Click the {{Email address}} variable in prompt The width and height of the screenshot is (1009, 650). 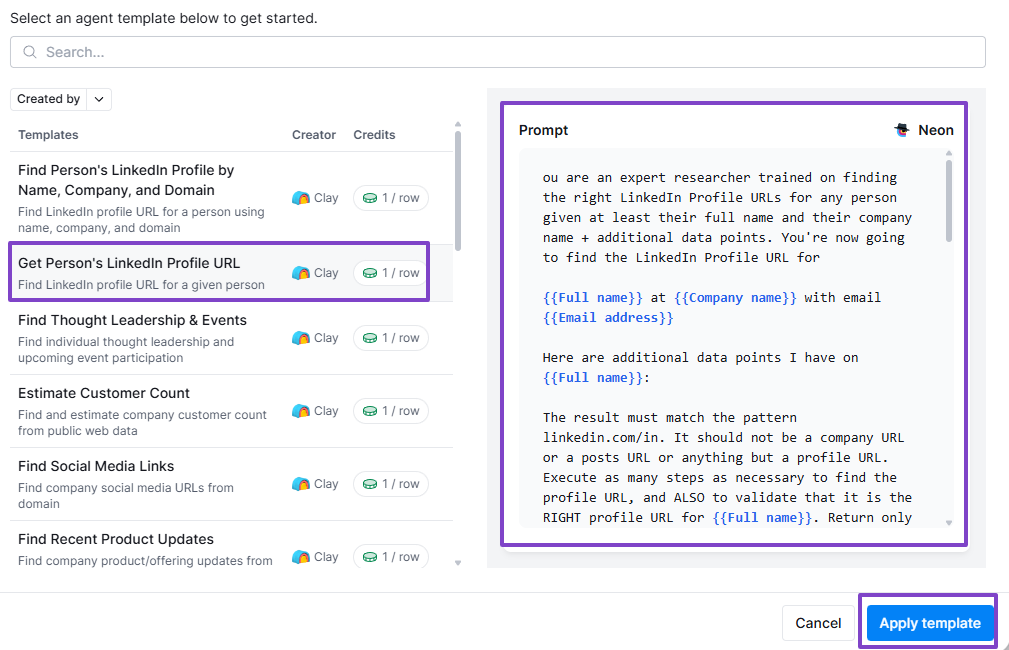[x=608, y=317]
